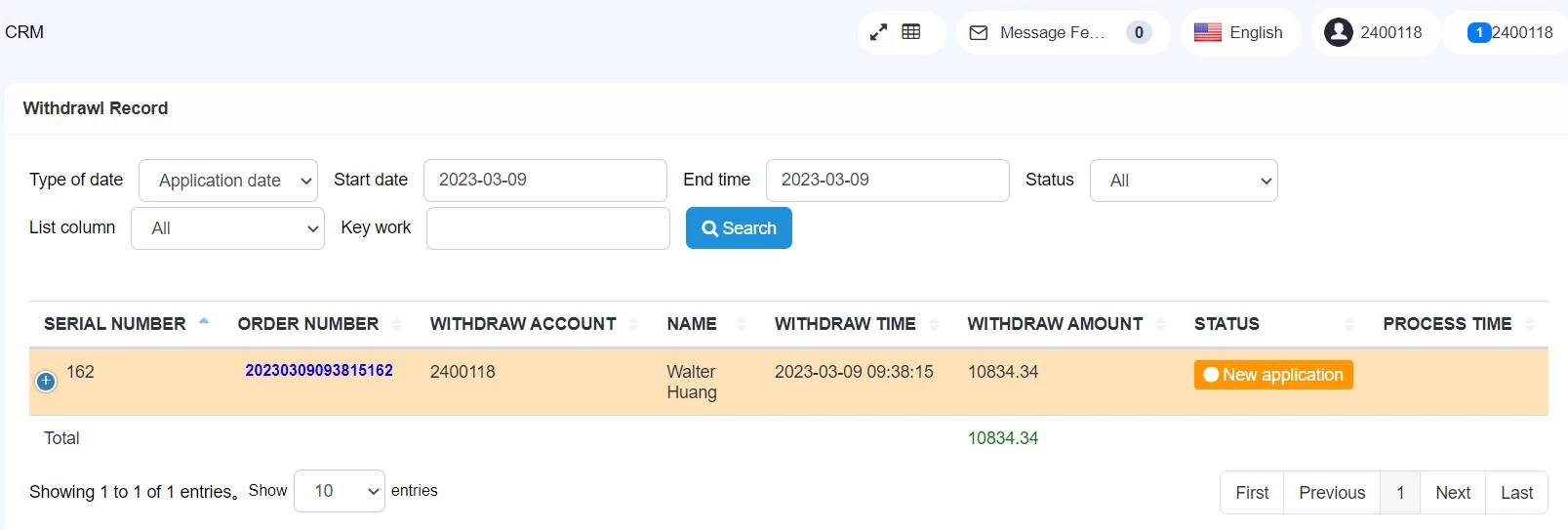
Task: Jump to the Last page
Action: pos(1516,493)
